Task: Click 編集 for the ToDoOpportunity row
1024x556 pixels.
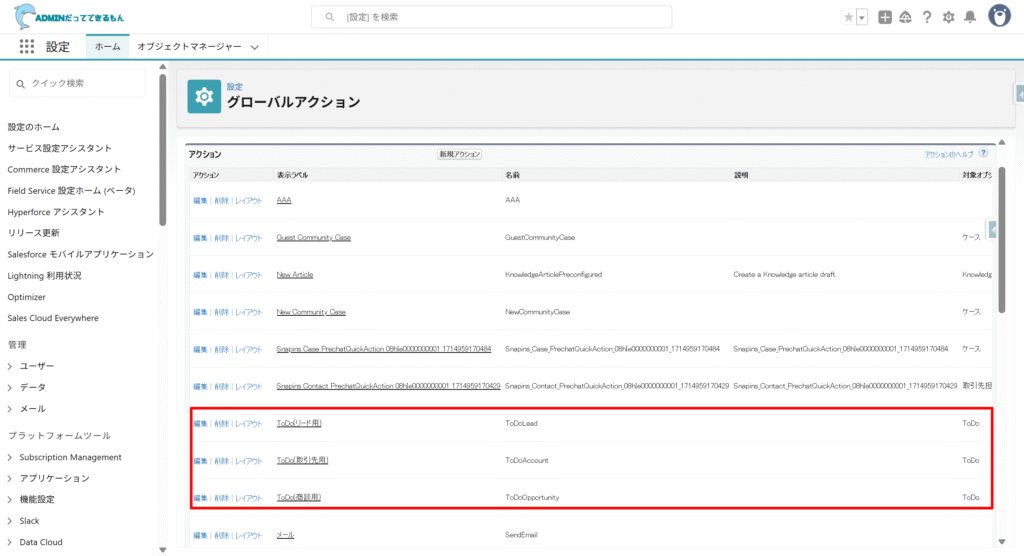Action: (200, 498)
